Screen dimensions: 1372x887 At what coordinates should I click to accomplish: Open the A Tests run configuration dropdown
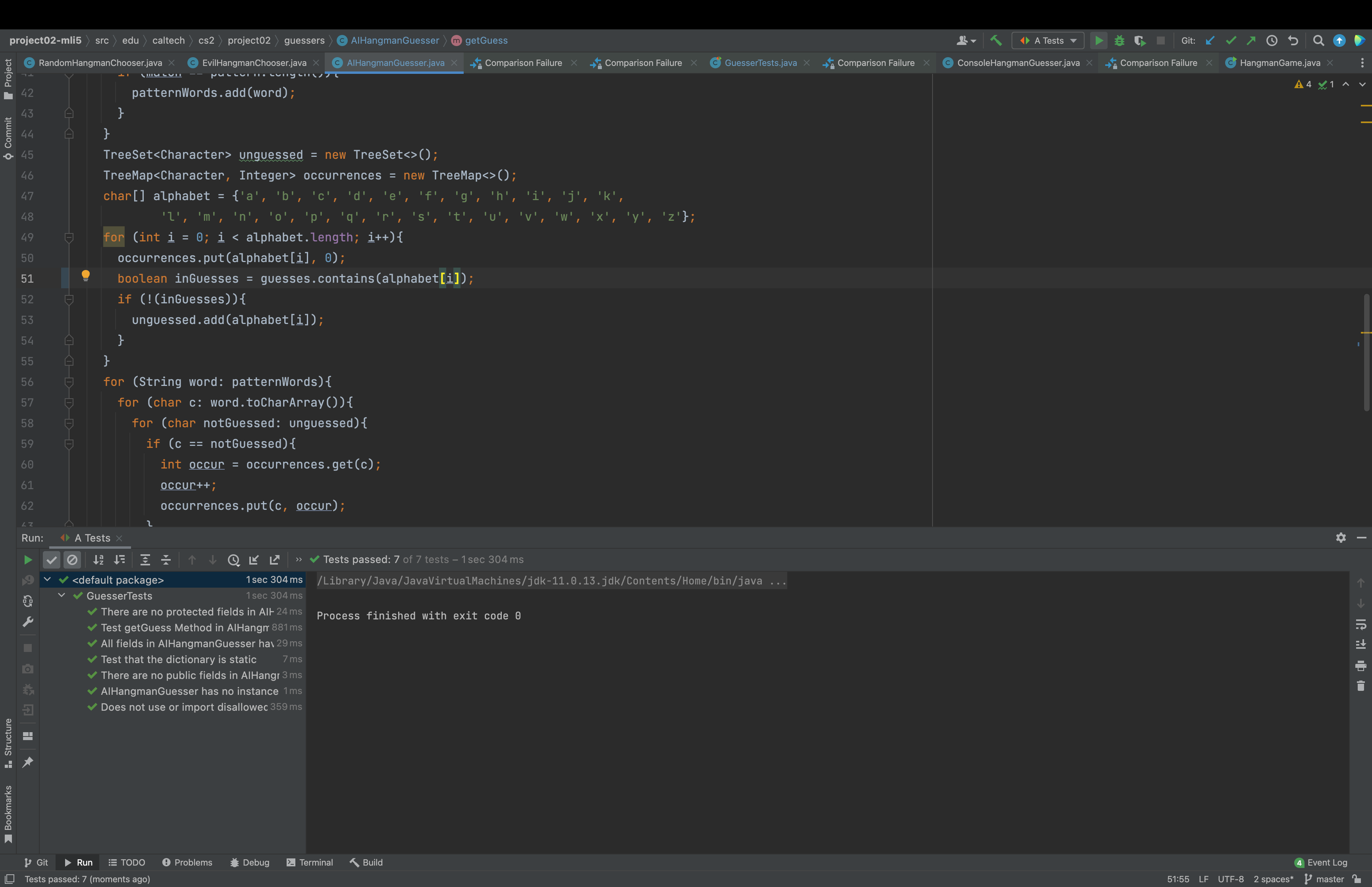[x=1048, y=40]
